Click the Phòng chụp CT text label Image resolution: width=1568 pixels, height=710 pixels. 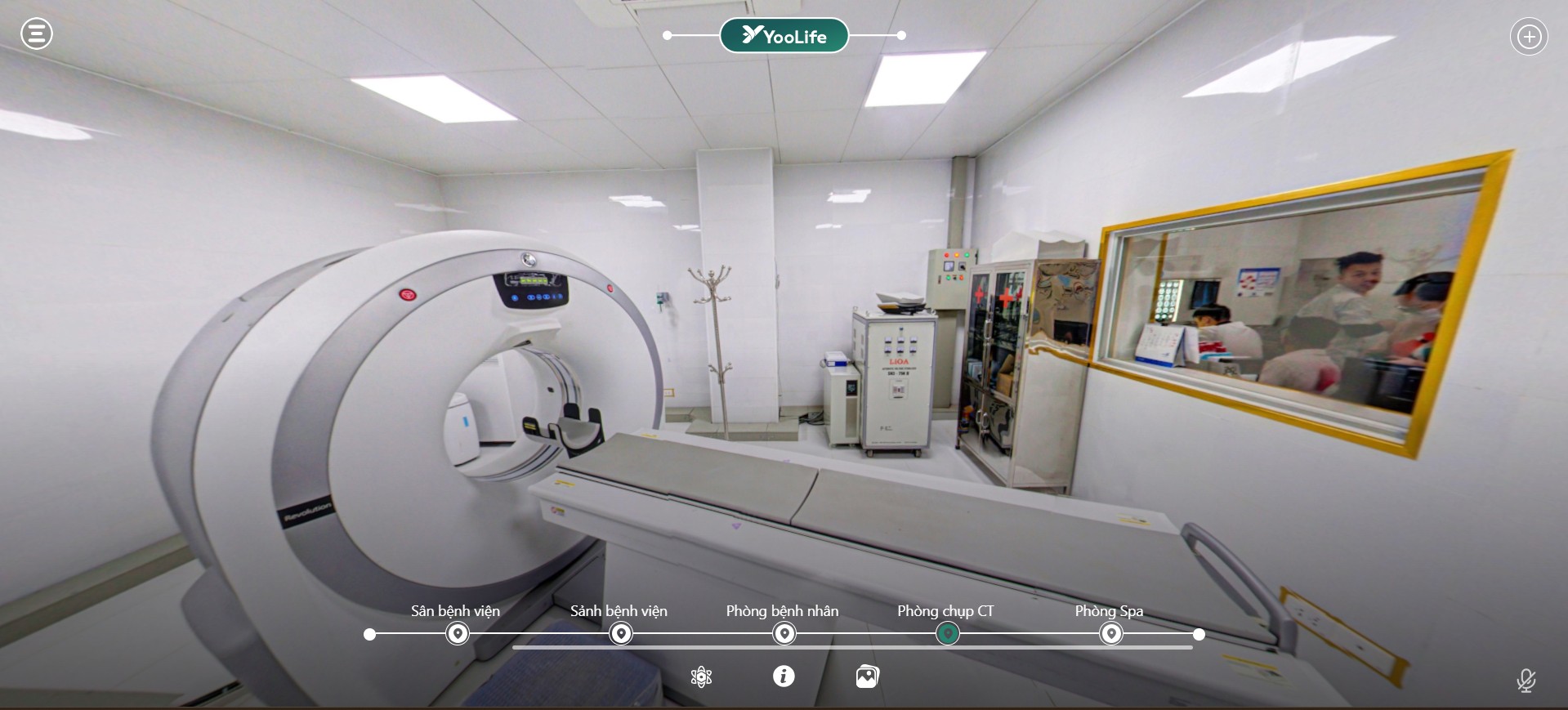[945, 611]
